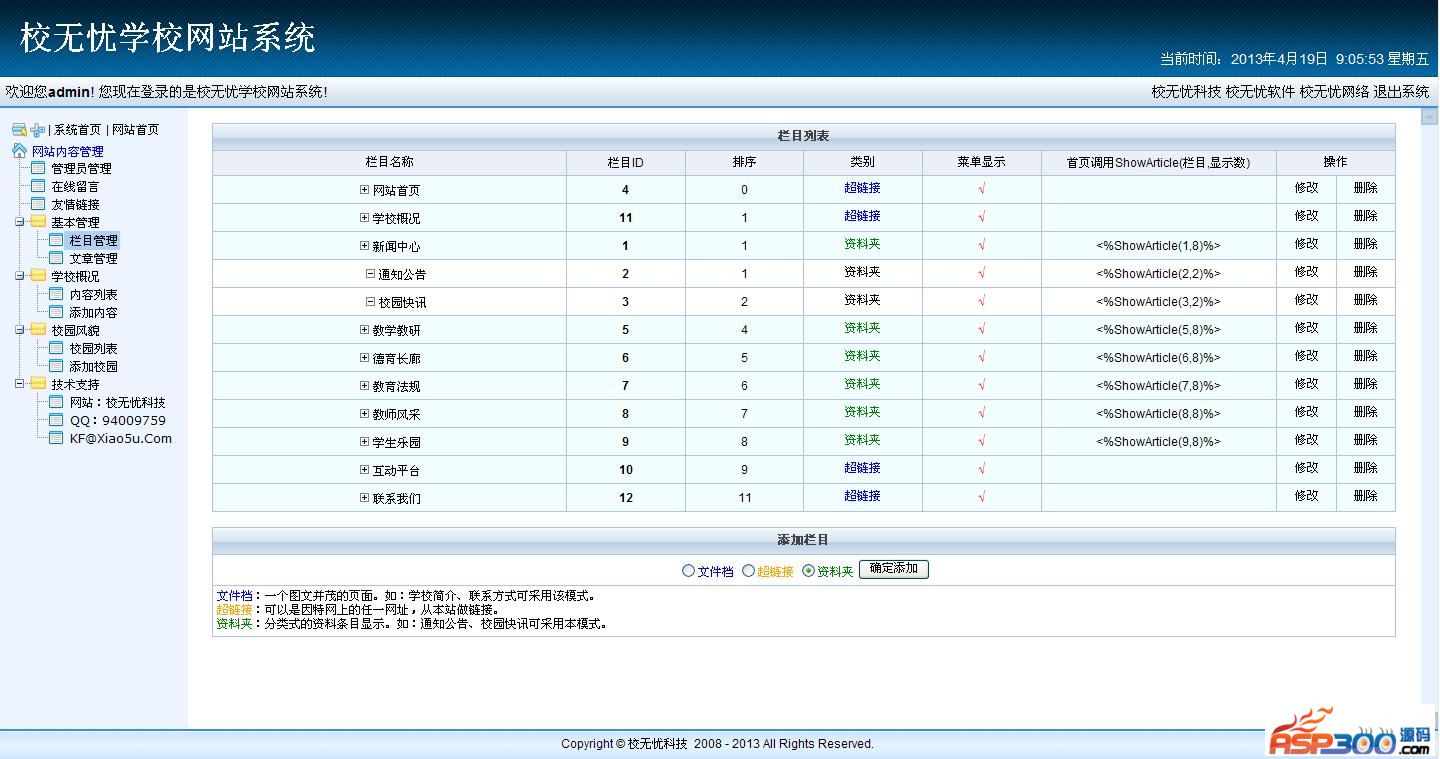Collapse the 技术支持 tree node
Viewport: 1440px width, 759px height.
pos(19,384)
